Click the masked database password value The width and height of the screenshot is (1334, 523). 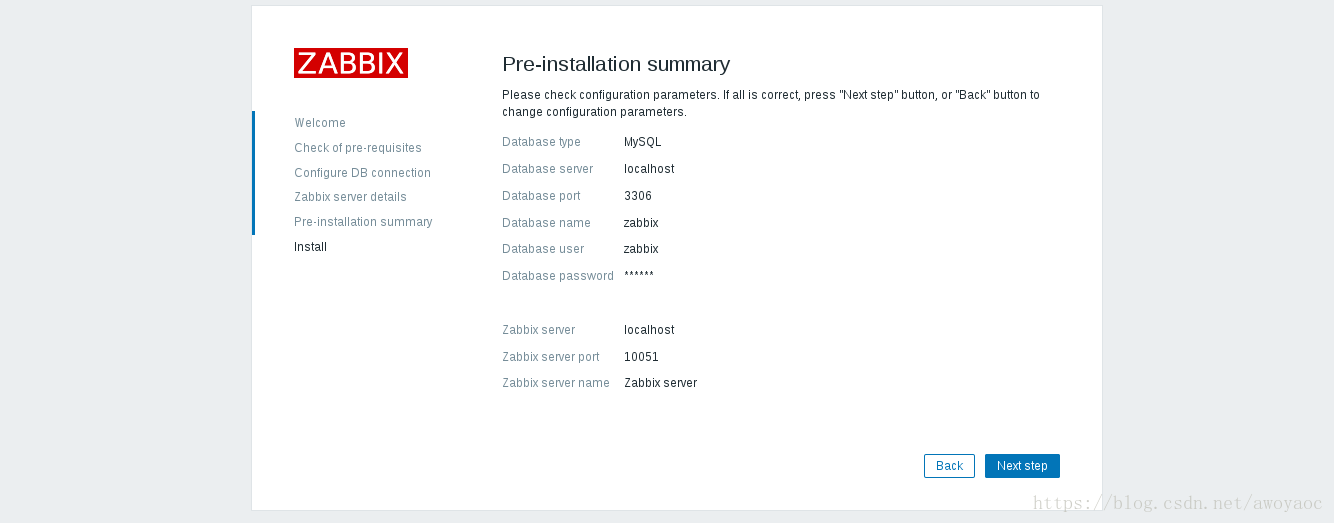[x=639, y=275]
